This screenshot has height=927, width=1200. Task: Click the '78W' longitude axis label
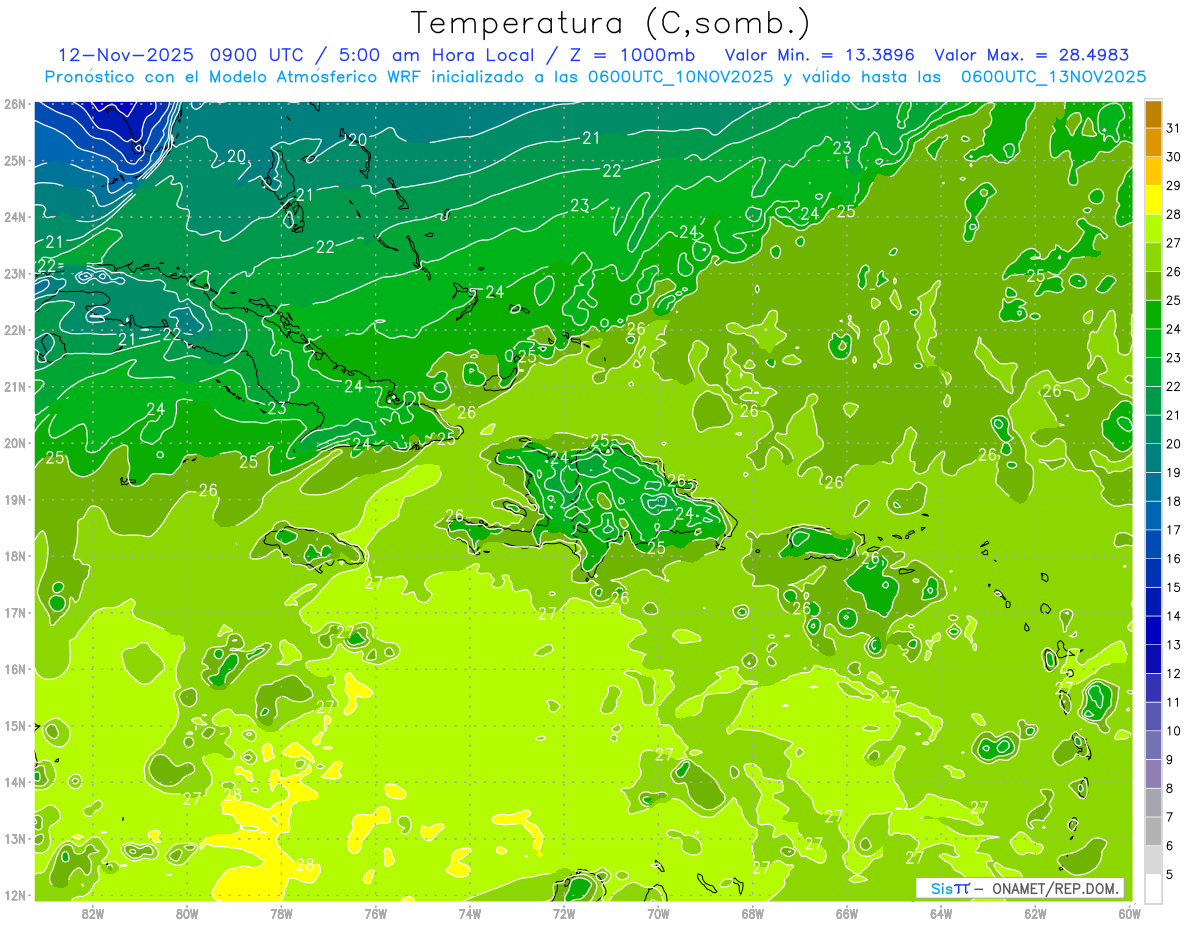click(281, 913)
